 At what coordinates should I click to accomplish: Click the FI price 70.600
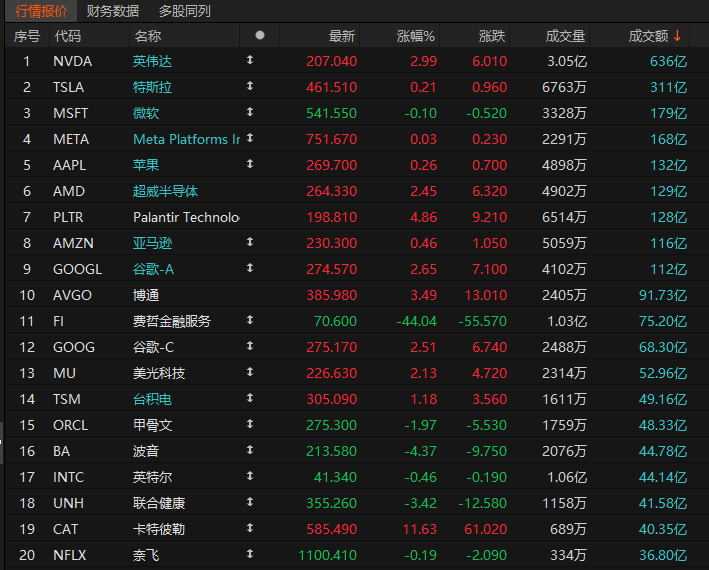[335, 321]
